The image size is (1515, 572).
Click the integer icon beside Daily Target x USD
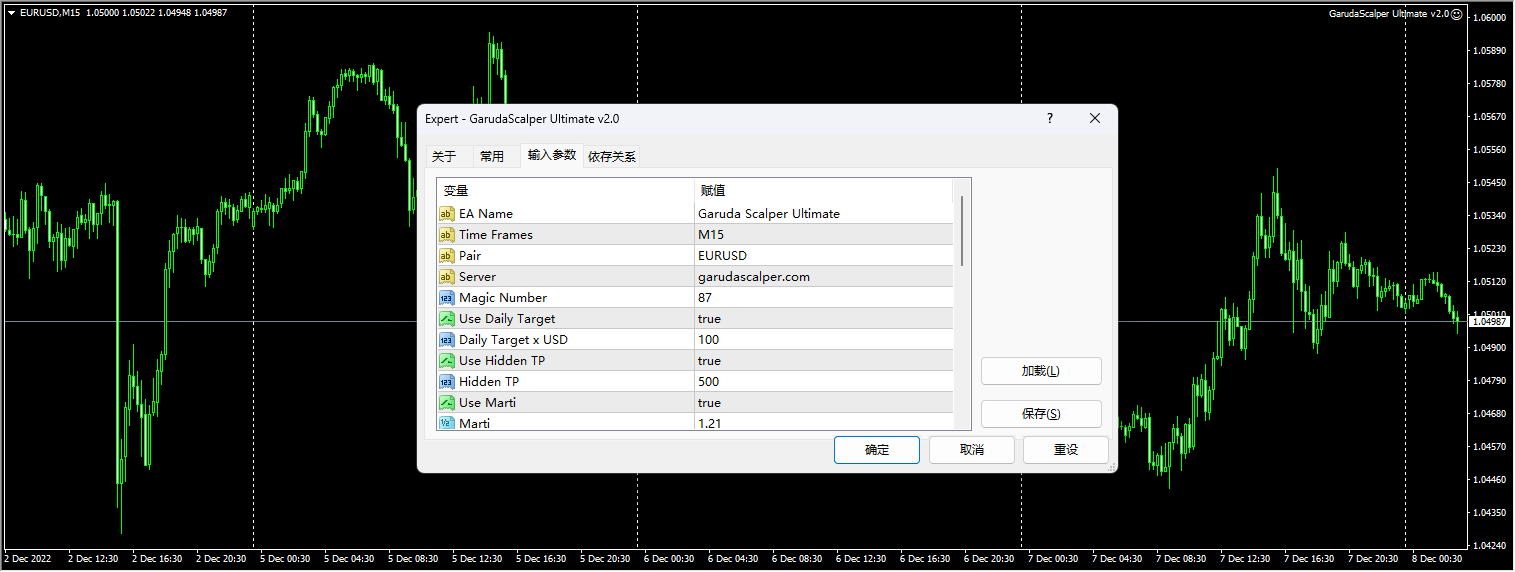[446, 340]
